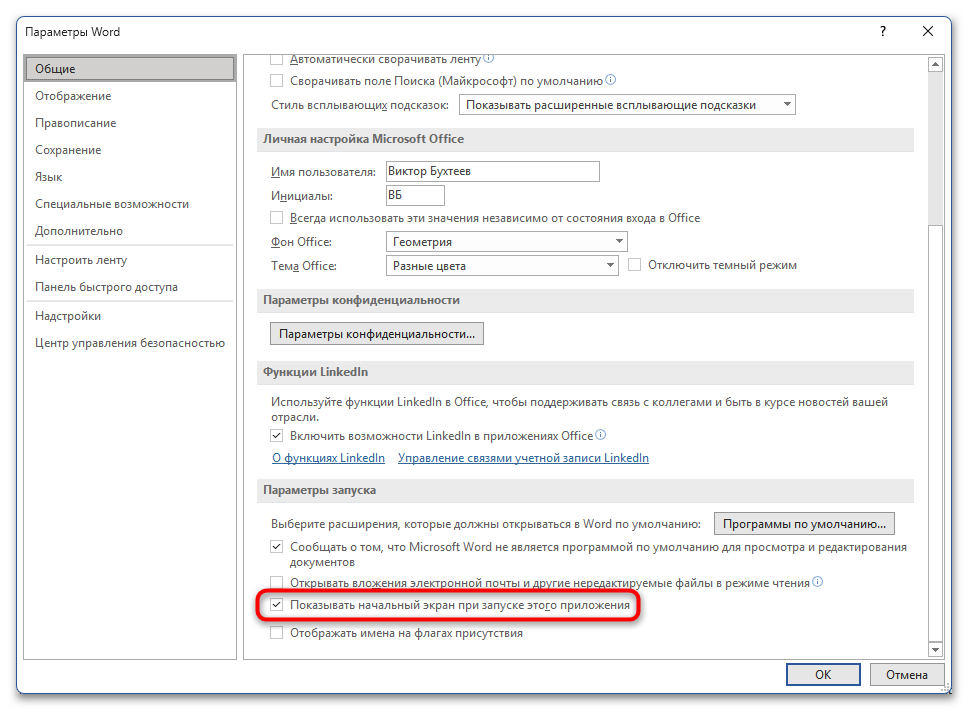Viewport: 968px width, 710px height.
Task: Confirm settings with the OK button
Action: coord(823,674)
